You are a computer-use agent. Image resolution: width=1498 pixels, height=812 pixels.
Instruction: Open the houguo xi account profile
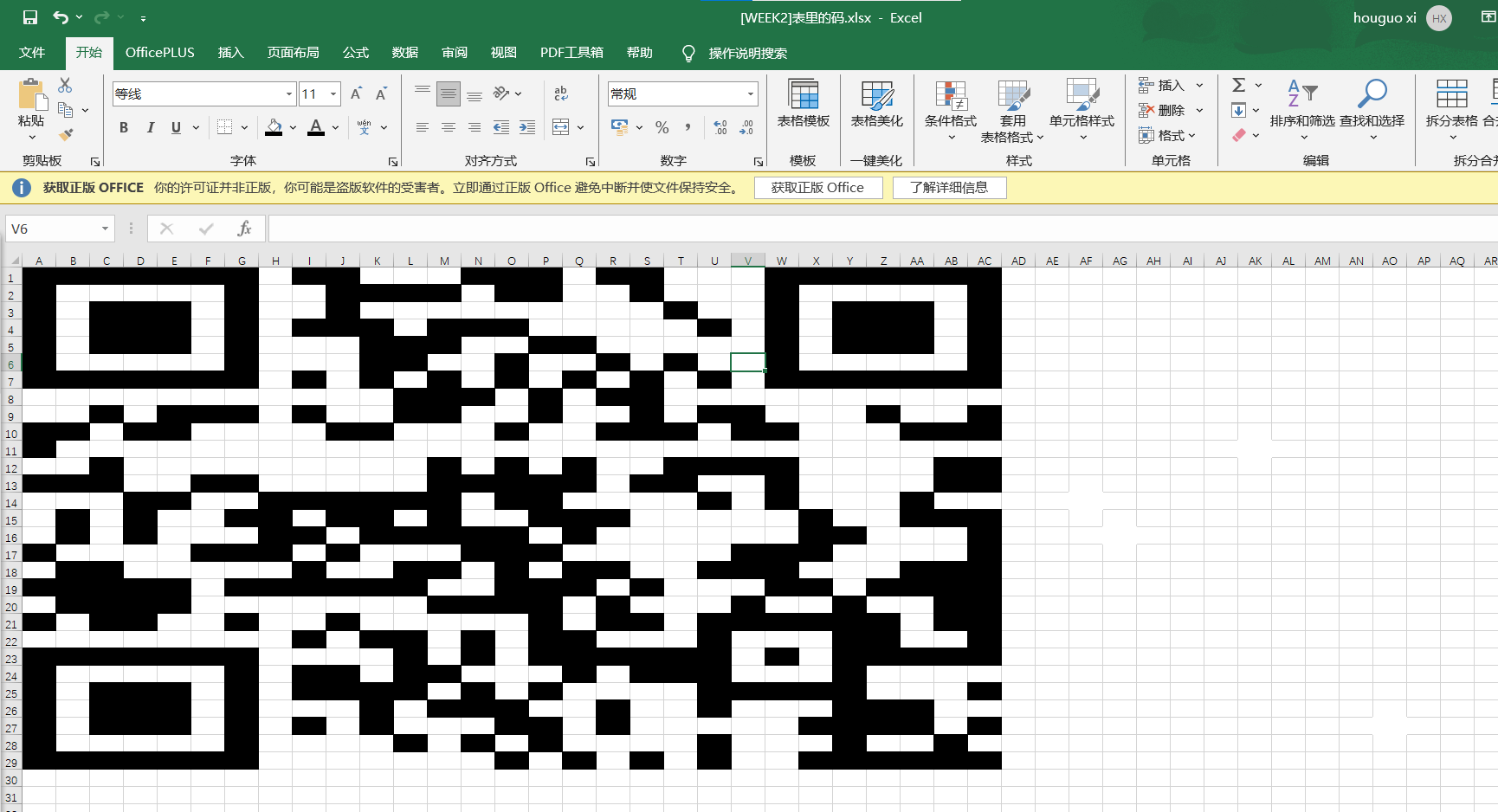coord(1401,17)
